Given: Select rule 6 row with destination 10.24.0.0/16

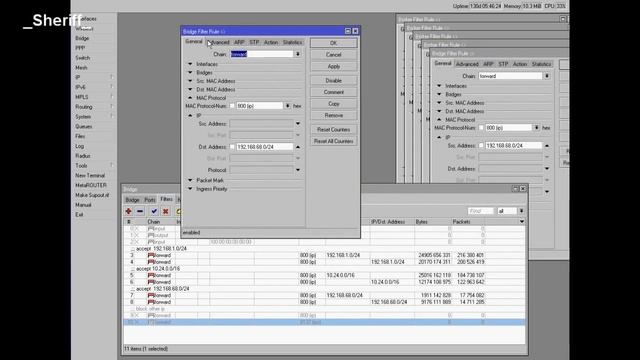Looking at the screenshot, I should coord(324,282).
